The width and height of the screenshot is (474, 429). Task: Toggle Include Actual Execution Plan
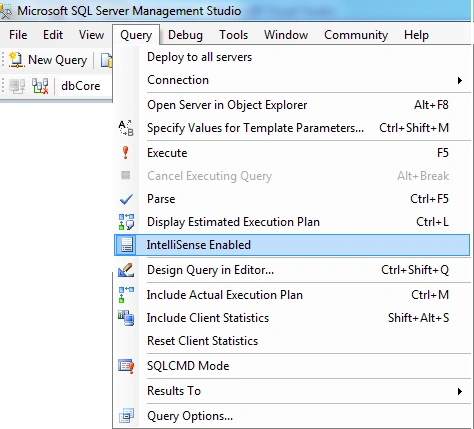point(292,295)
